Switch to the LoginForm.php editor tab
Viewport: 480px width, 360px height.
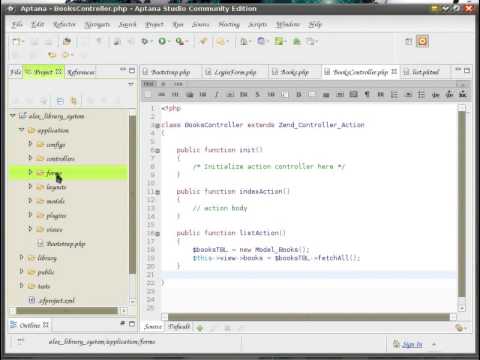click(235, 72)
